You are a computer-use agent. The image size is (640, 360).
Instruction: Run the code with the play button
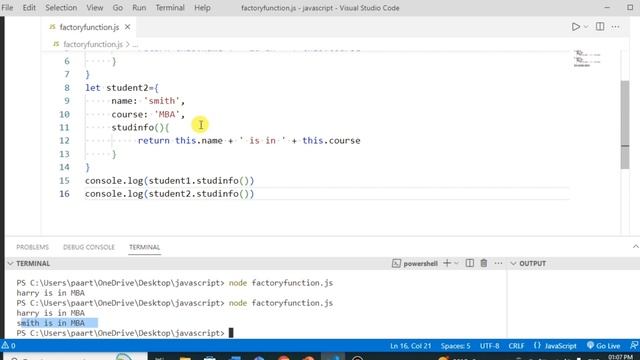[x=576, y=27]
